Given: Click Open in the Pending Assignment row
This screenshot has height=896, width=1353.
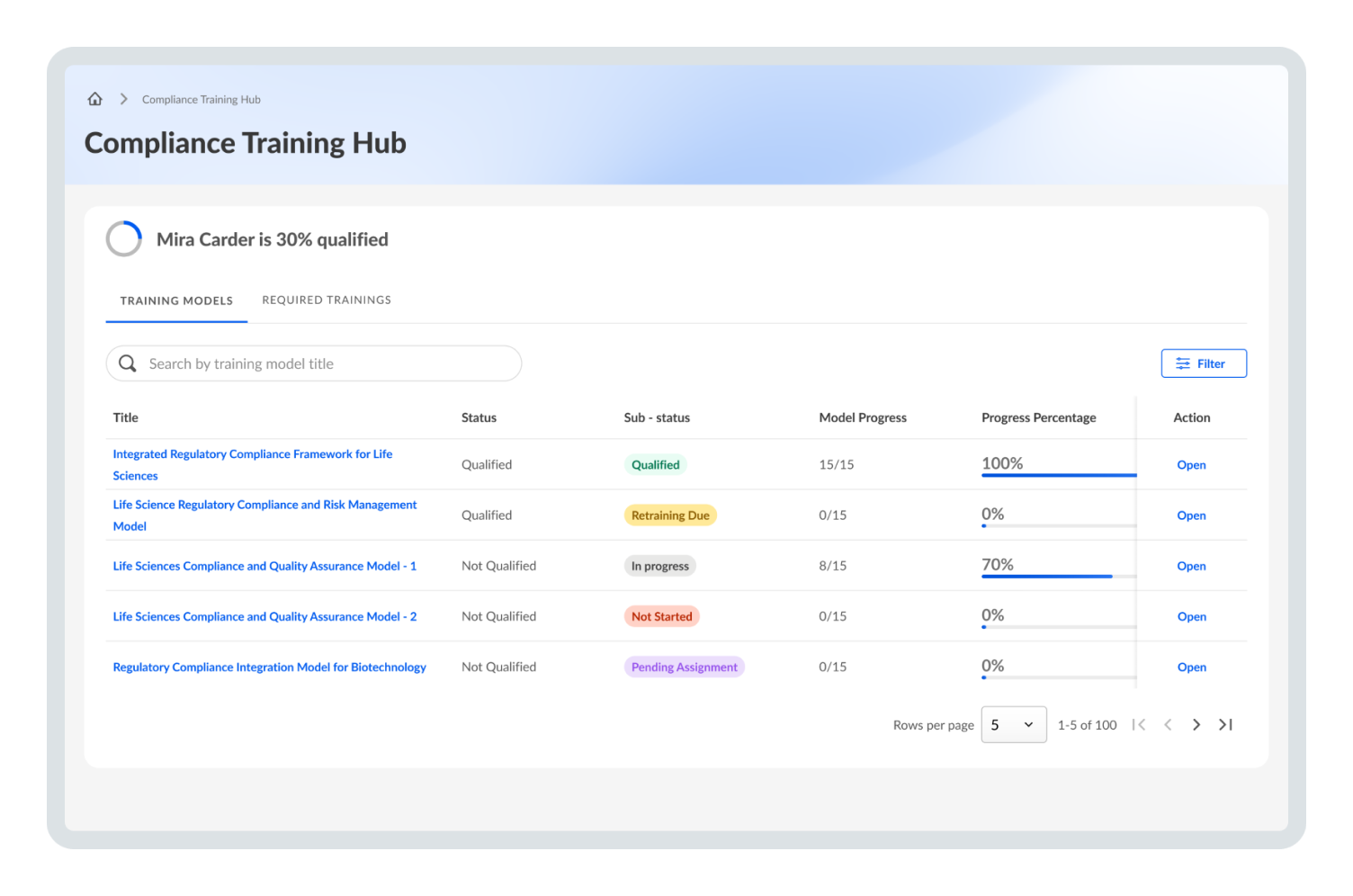Looking at the screenshot, I should tap(1192, 668).
